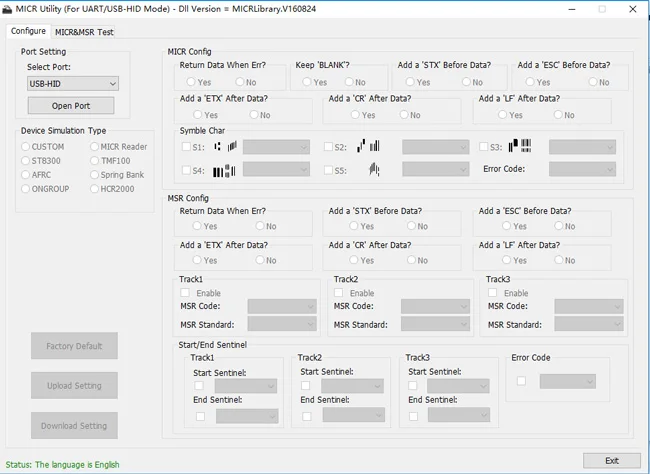The width and height of the screenshot is (650, 474).
Task: Click the MICR Utility app icon in title bar
Action: 8,10
